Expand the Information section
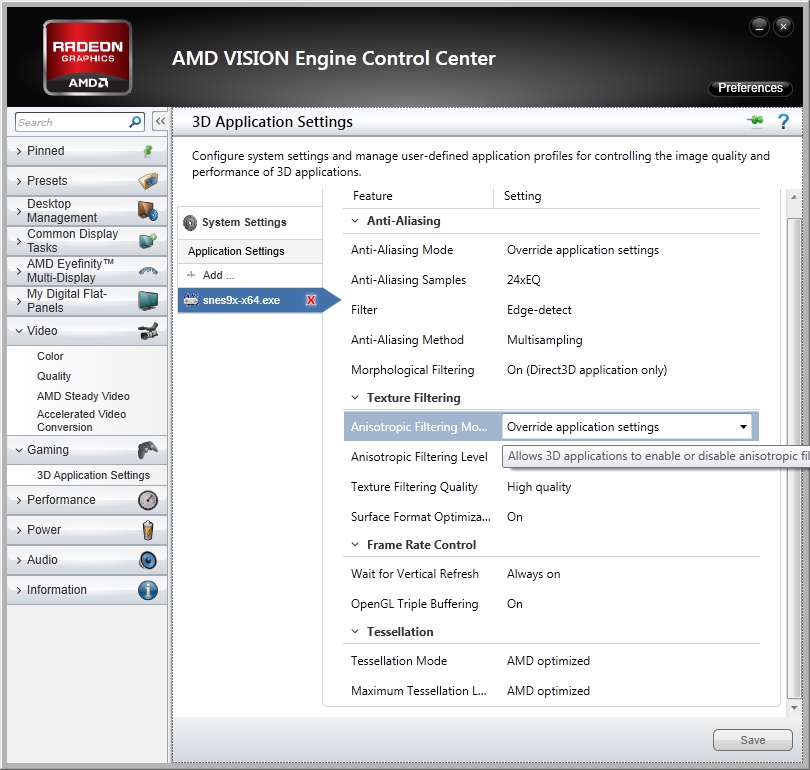The height and width of the screenshot is (770, 810). pos(19,590)
